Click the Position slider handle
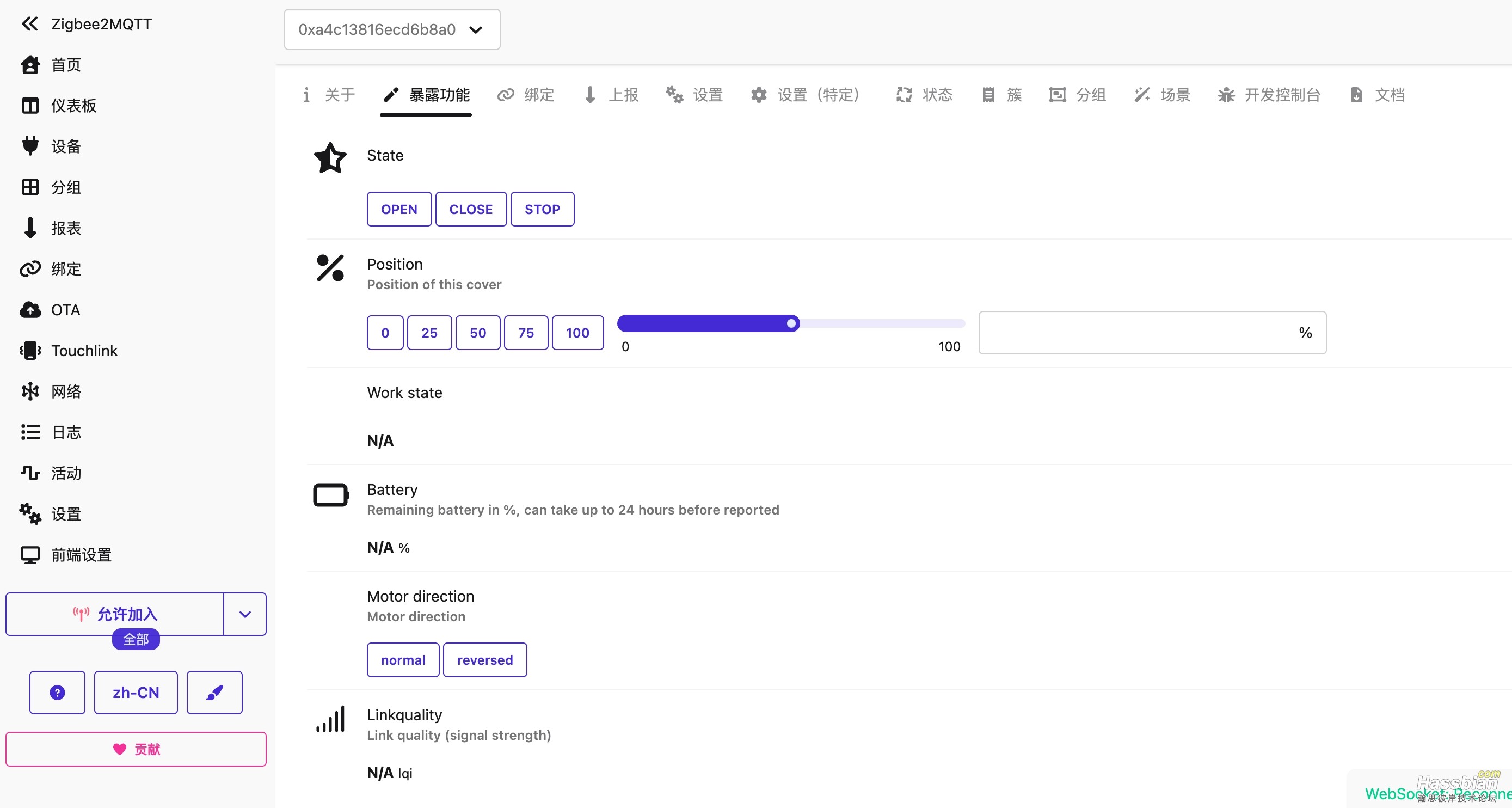The height and width of the screenshot is (808, 1512). 791,323
